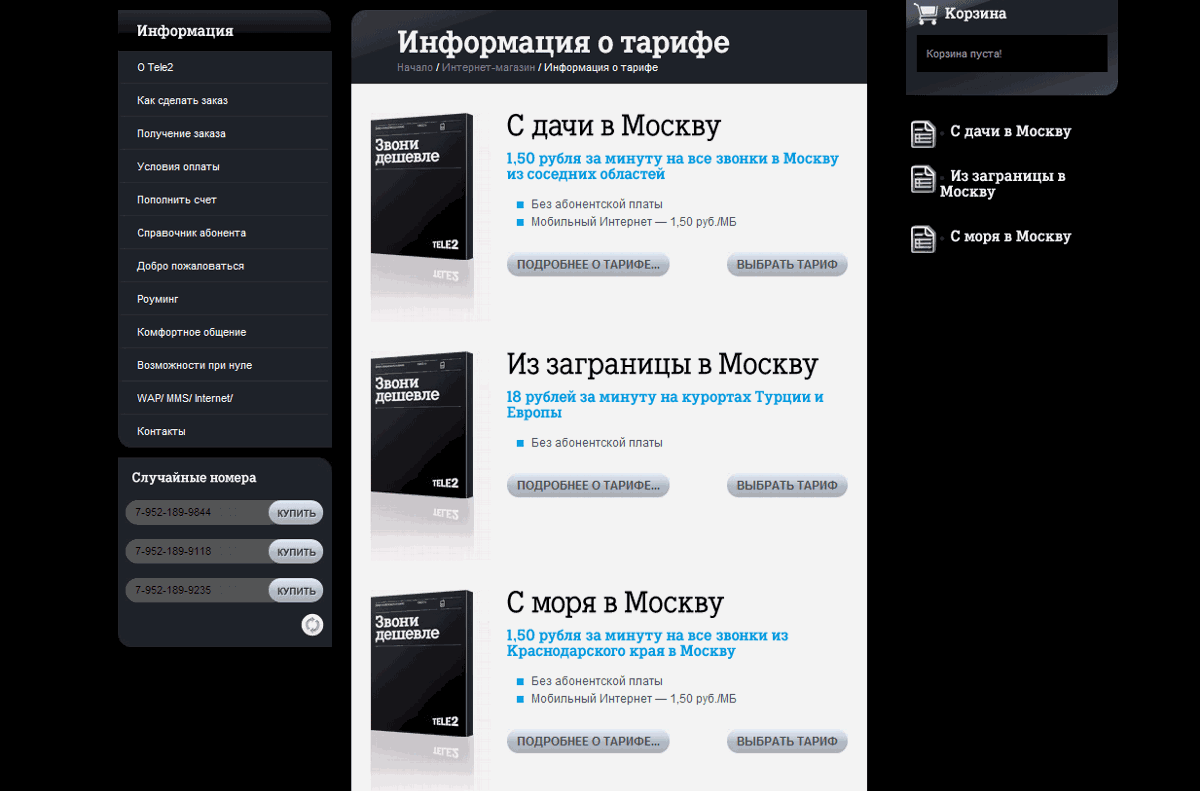
Task: Choose the «С дачи в Москву» tariff
Action: 787,265
